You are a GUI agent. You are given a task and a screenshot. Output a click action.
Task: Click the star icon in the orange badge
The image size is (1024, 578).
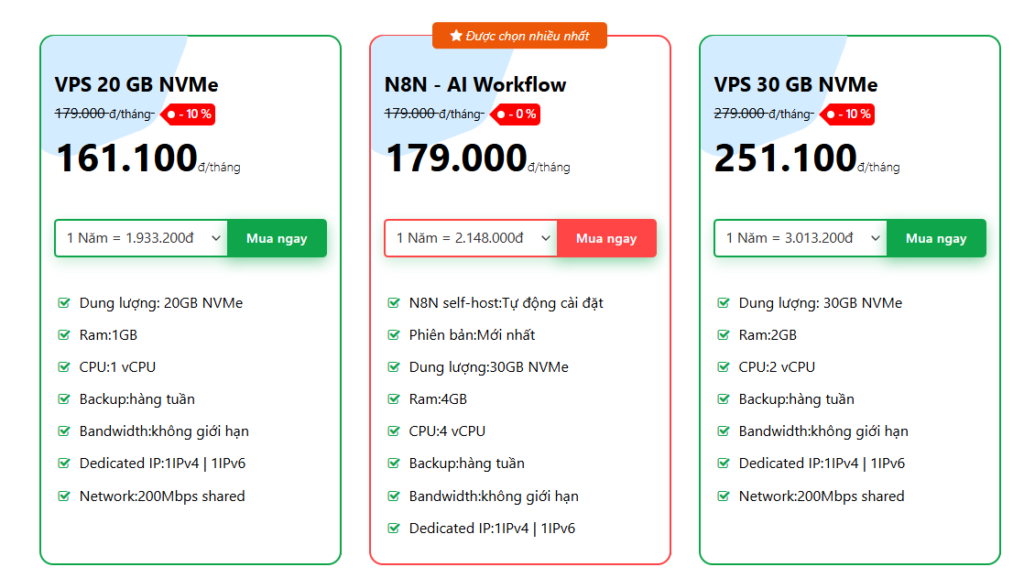456,36
